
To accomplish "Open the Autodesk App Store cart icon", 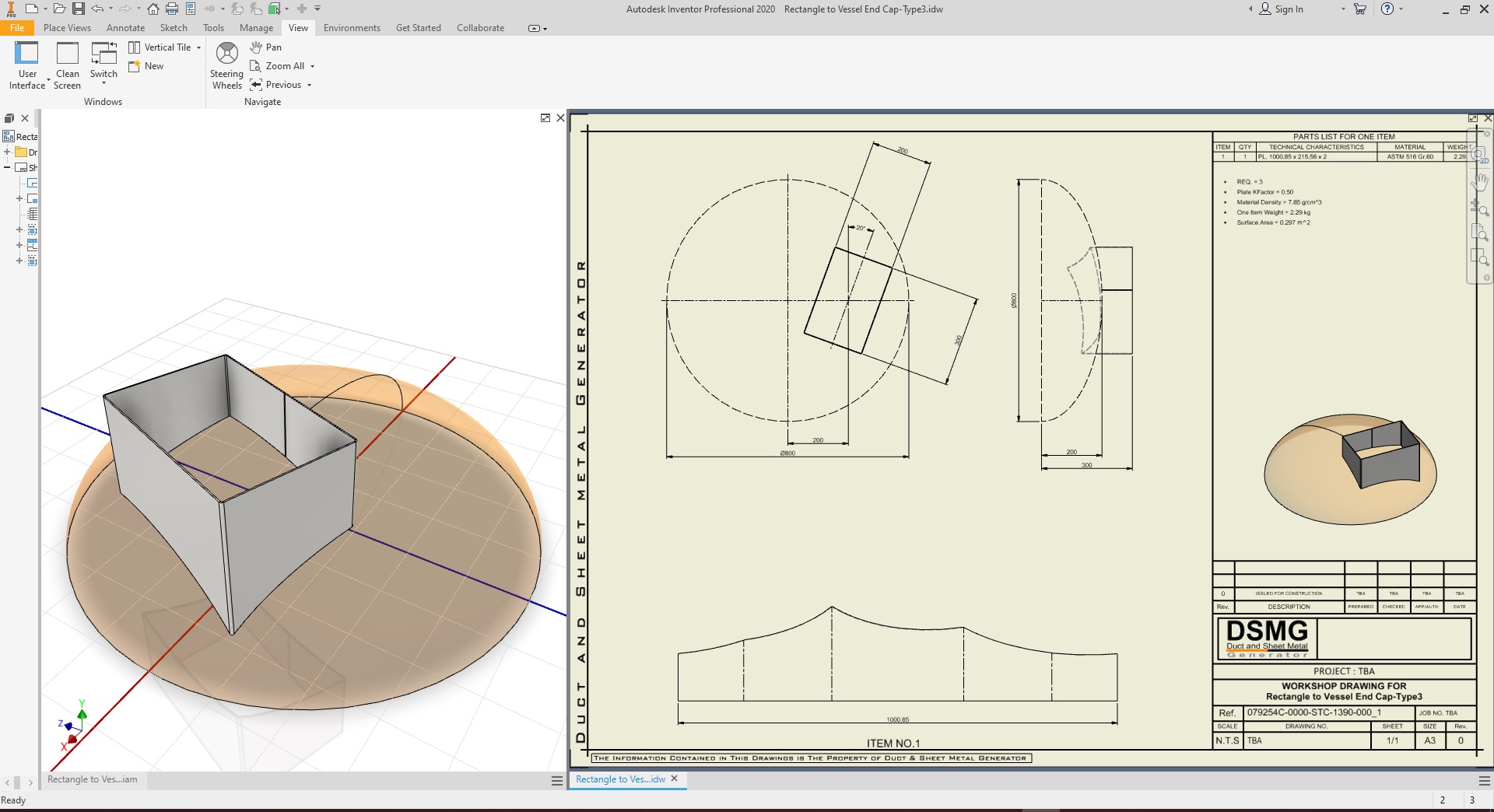I will point(1360,9).
